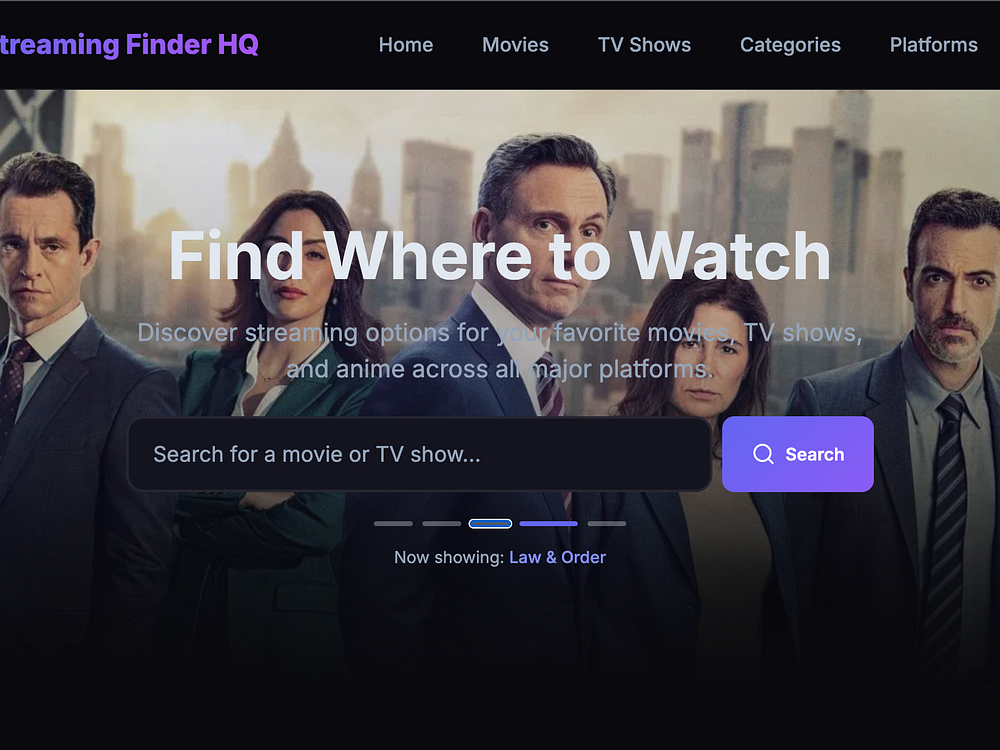Go to the Home nav item
1000x750 pixels.
tap(406, 45)
